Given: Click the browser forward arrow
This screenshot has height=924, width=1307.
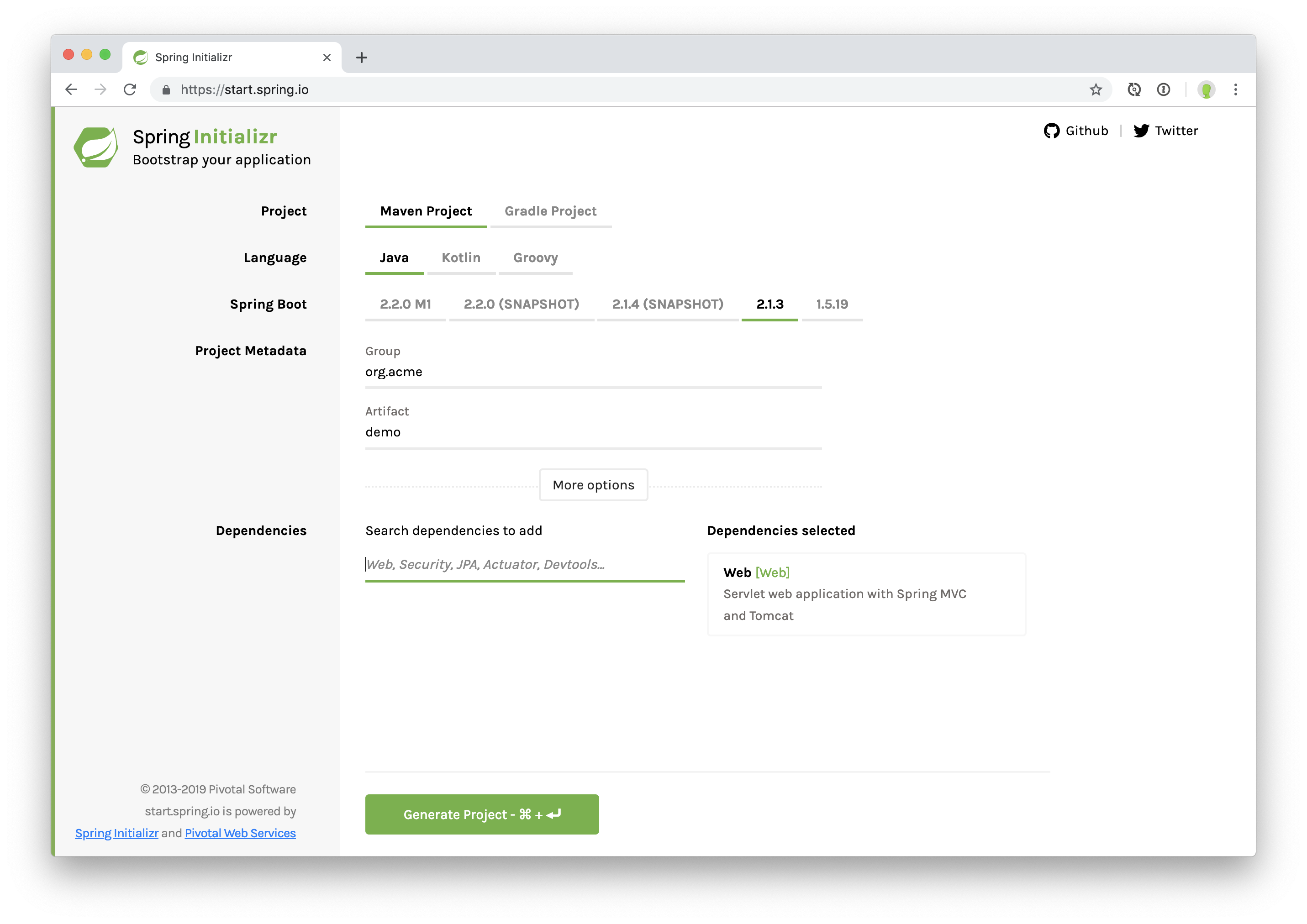Looking at the screenshot, I should [101, 89].
